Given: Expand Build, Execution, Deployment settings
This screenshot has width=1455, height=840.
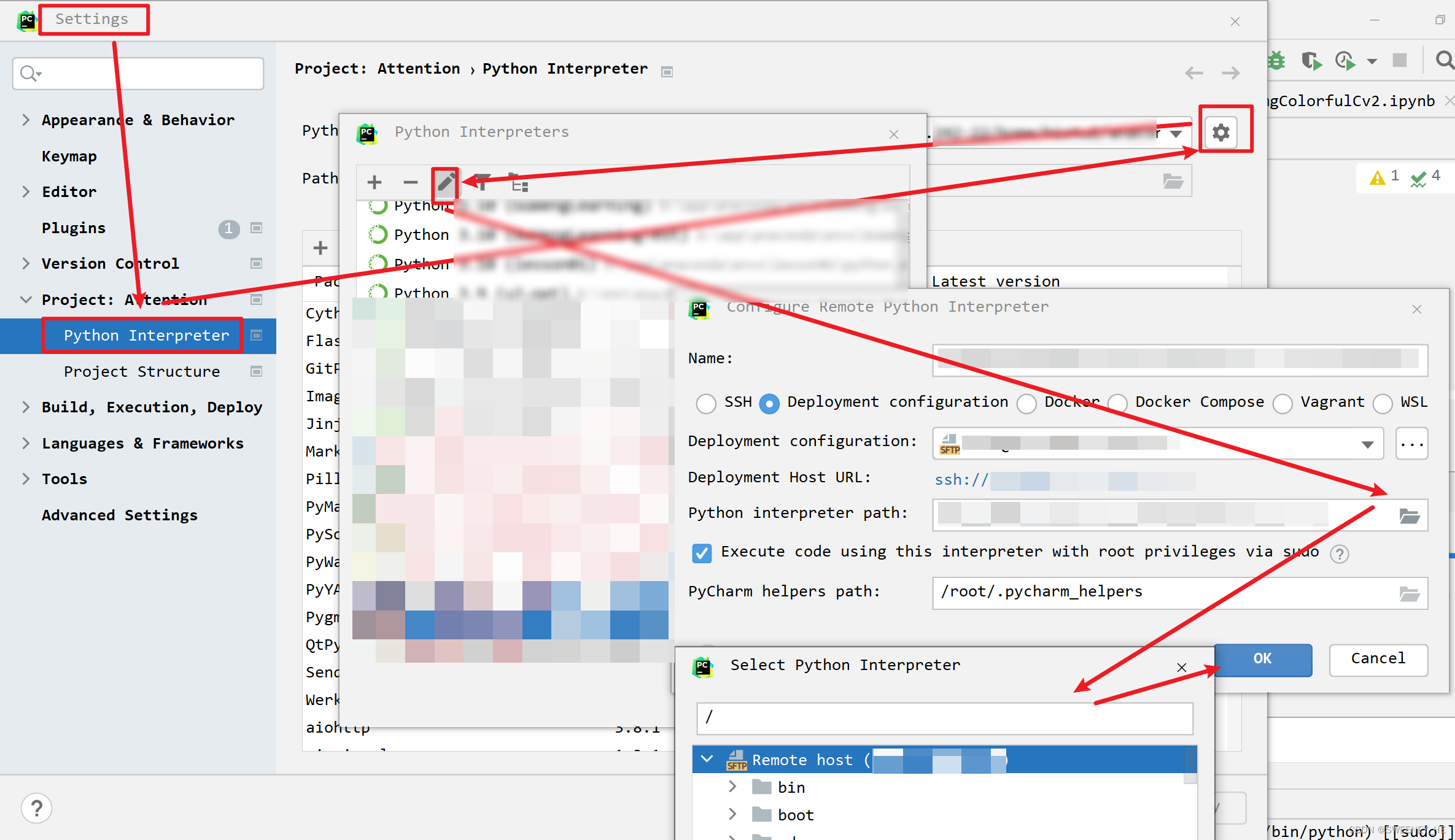Looking at the screenshot, I should (x=26, y=407).
